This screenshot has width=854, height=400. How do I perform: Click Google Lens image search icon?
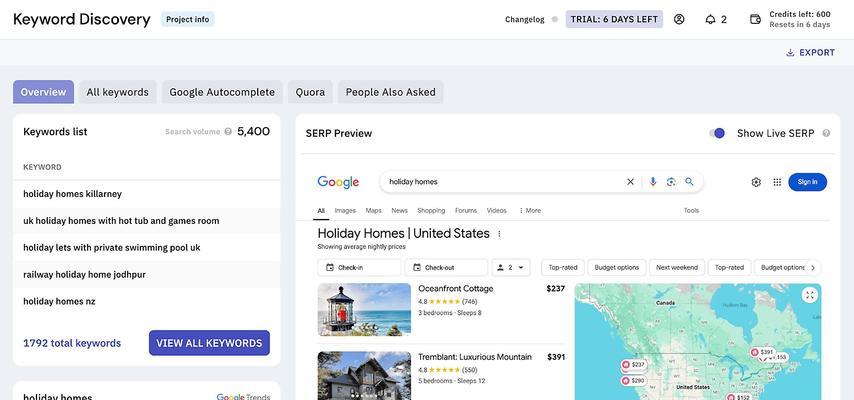tap(671, 182)
